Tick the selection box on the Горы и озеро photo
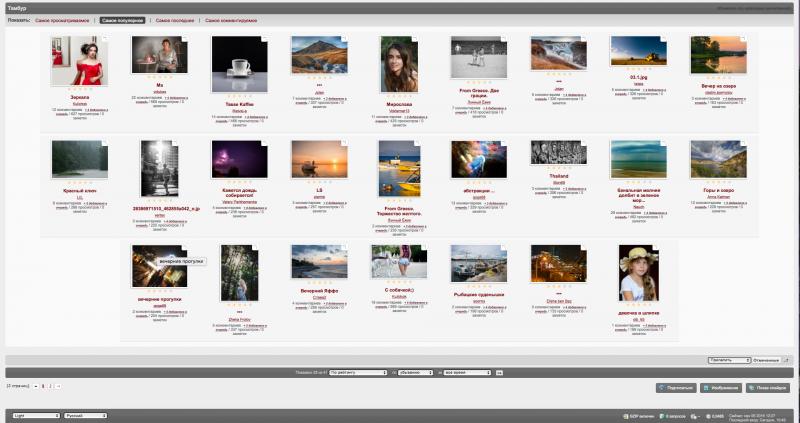Viewport: 800px width, 423px height. coord(744,143)
